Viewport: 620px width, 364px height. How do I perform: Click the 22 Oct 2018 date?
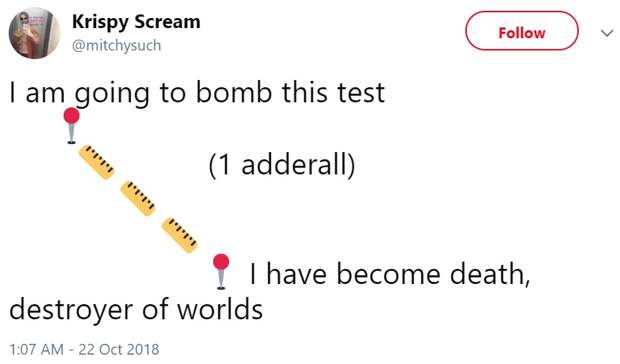[x=119, y=349]
